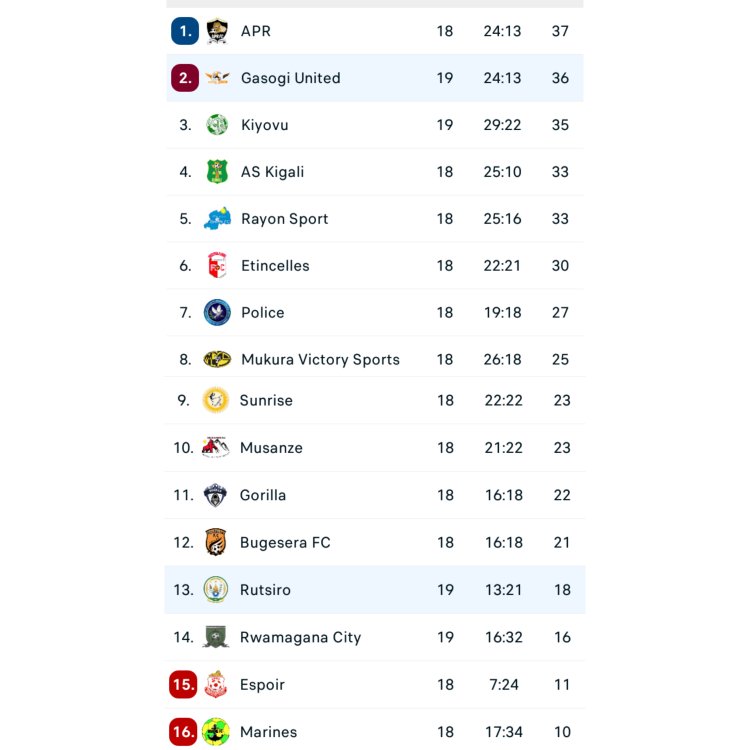This screenshot has height=750, width=750.
Task: Click the red rank 15 relegation badge
Action: tap(183, 685)
